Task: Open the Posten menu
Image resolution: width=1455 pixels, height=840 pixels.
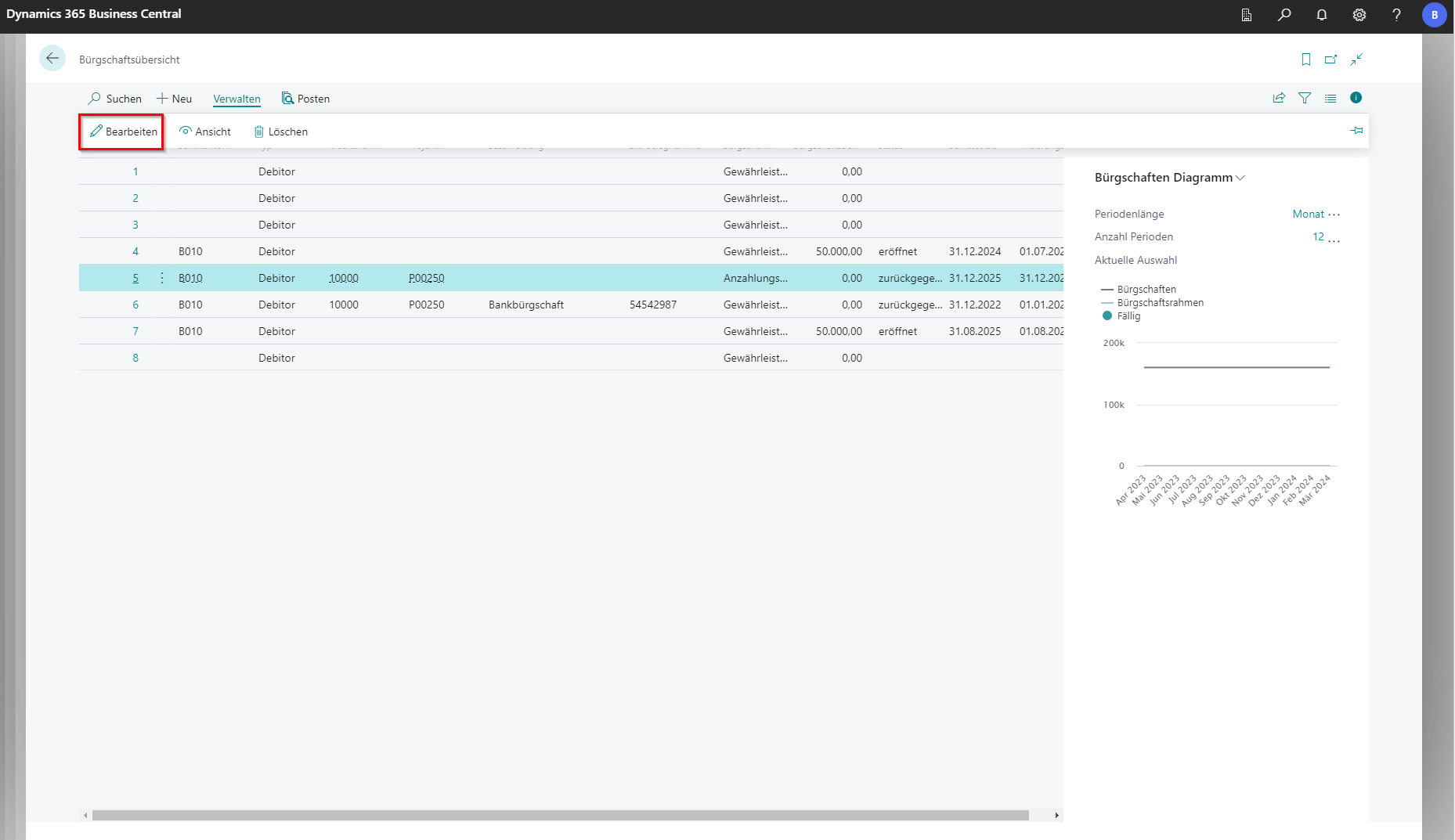Action: (x=305, y=99)
